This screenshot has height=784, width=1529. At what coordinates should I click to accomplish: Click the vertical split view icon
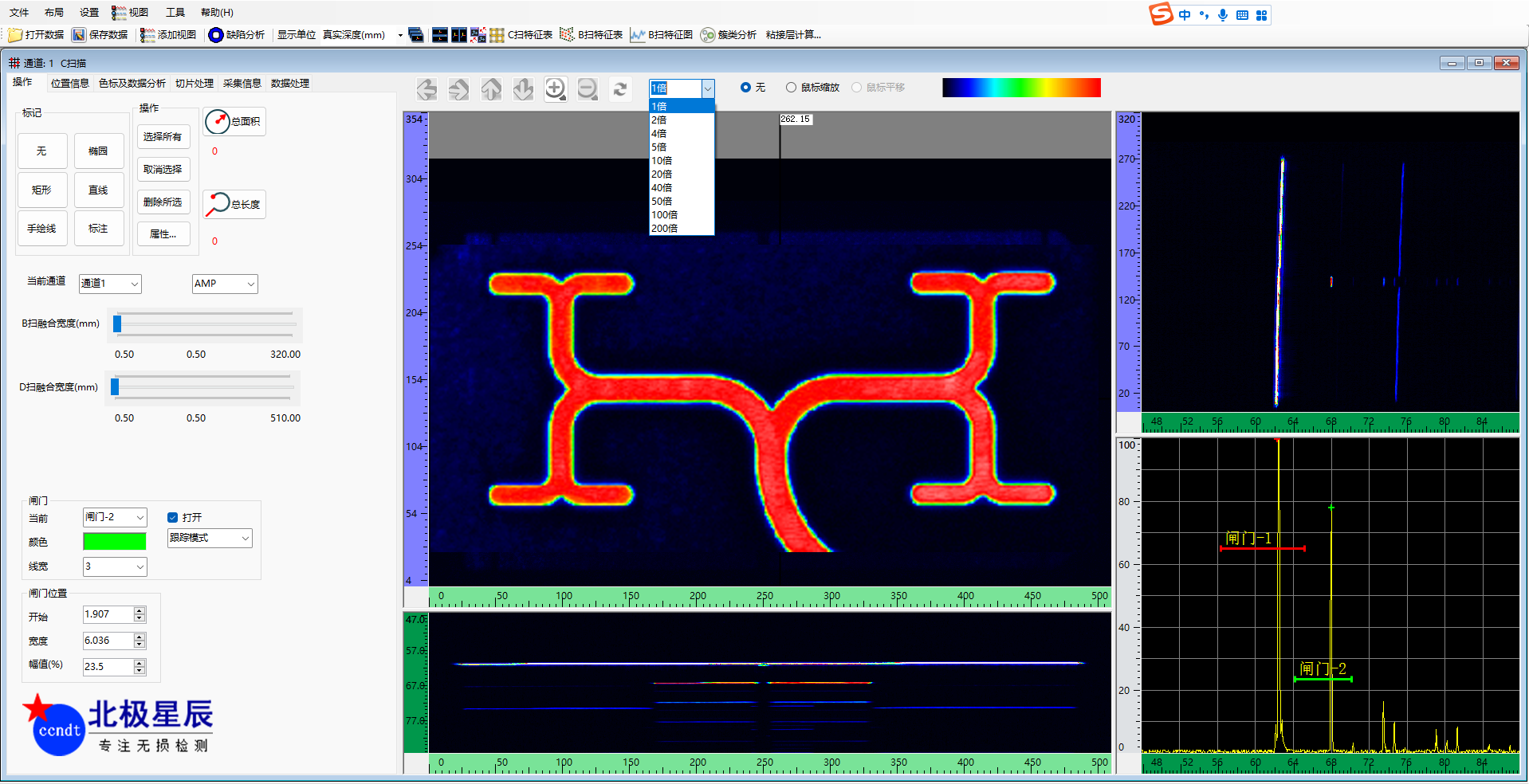[459, 35]
